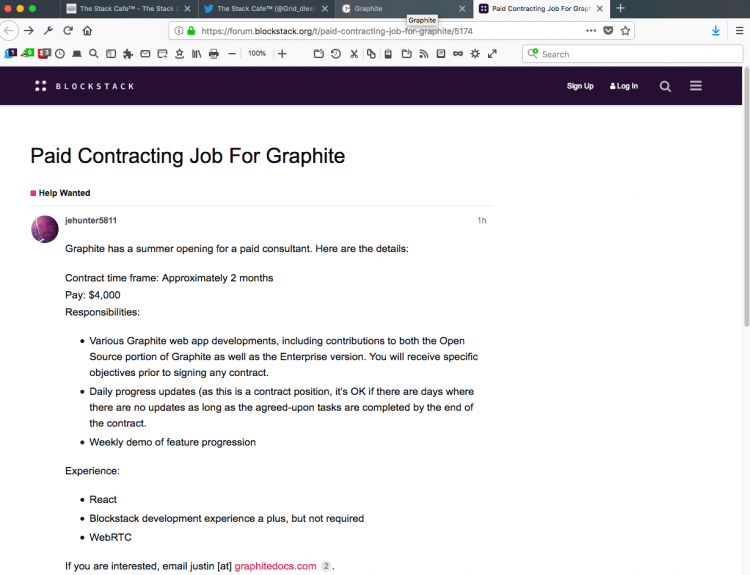Screen dimensions: 750x575
Task: Open the Help Wanted category link
Action: pyautogui.click(x=60, y=193)
